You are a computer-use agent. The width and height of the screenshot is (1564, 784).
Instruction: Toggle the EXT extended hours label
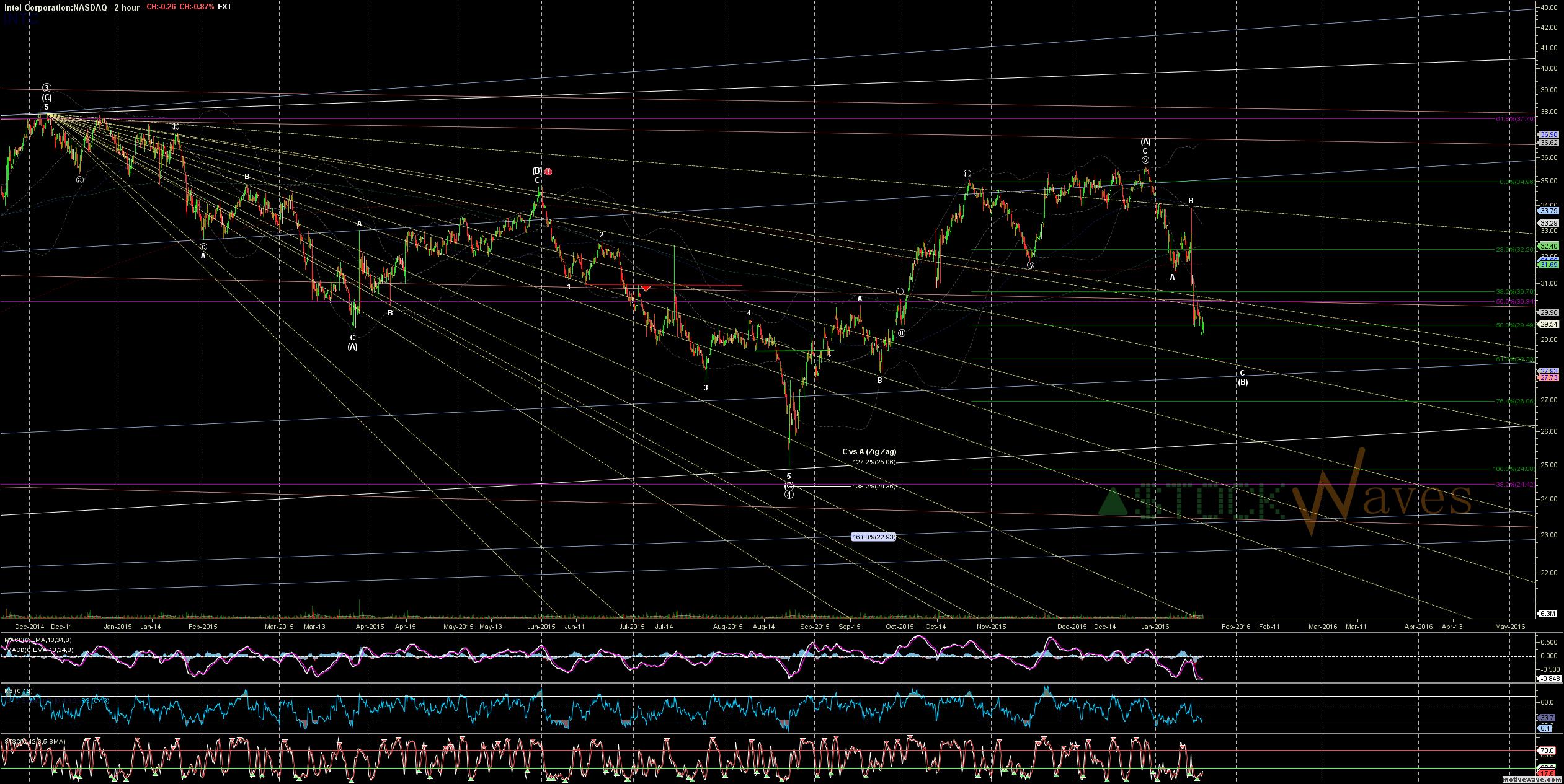pyautogui.click(x=224, y=7)
